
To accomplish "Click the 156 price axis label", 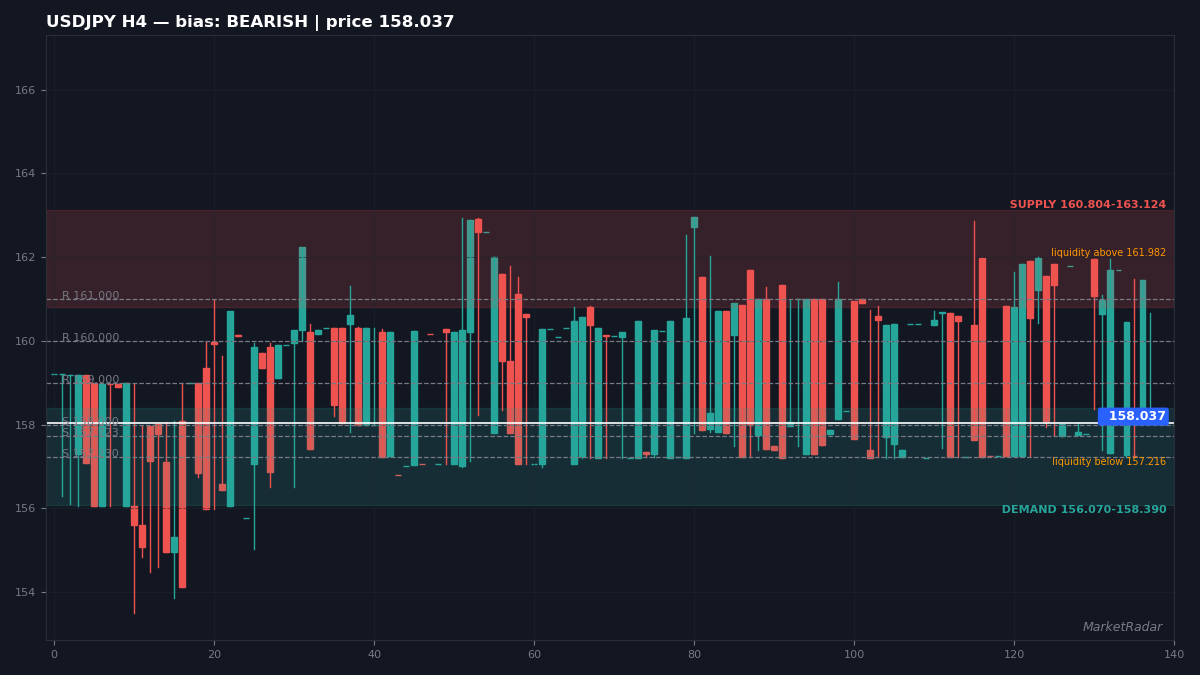I will [x=25, y=509].
